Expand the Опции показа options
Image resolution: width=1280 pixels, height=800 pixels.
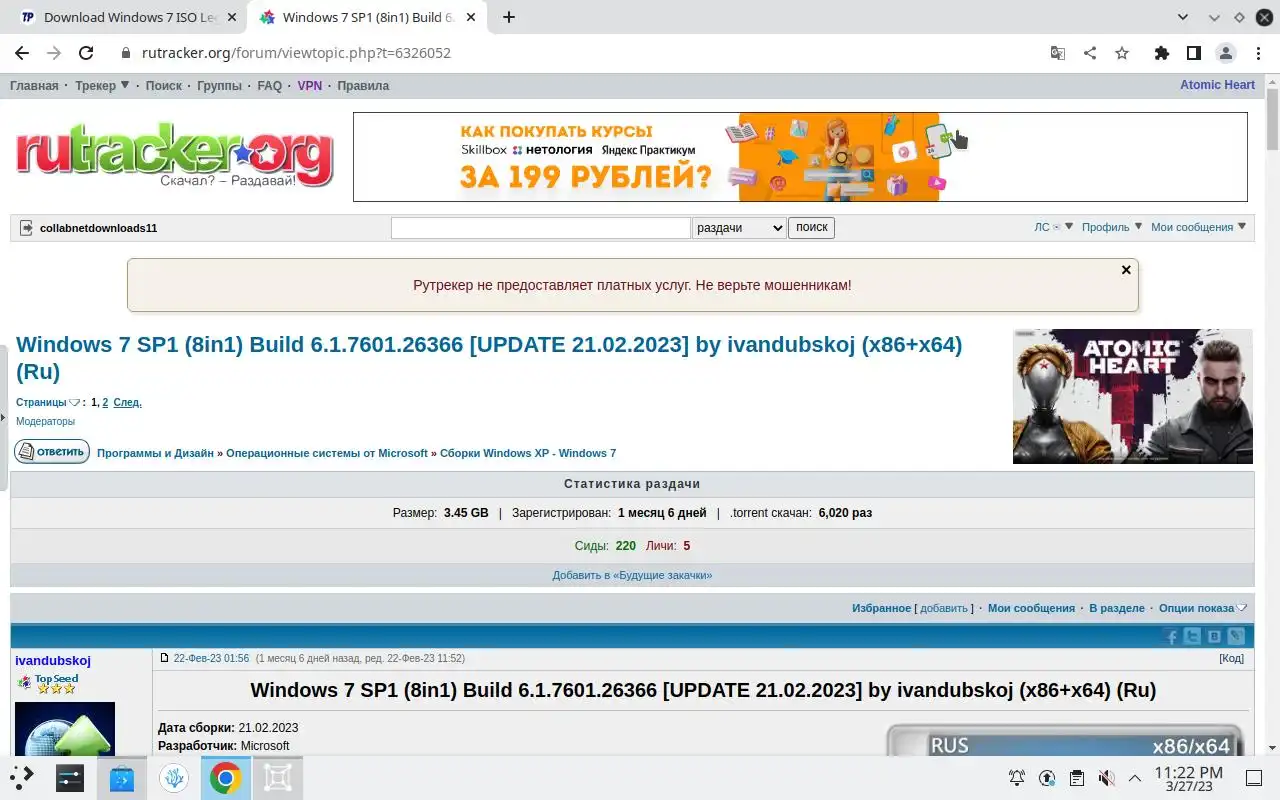[1203, 608]
